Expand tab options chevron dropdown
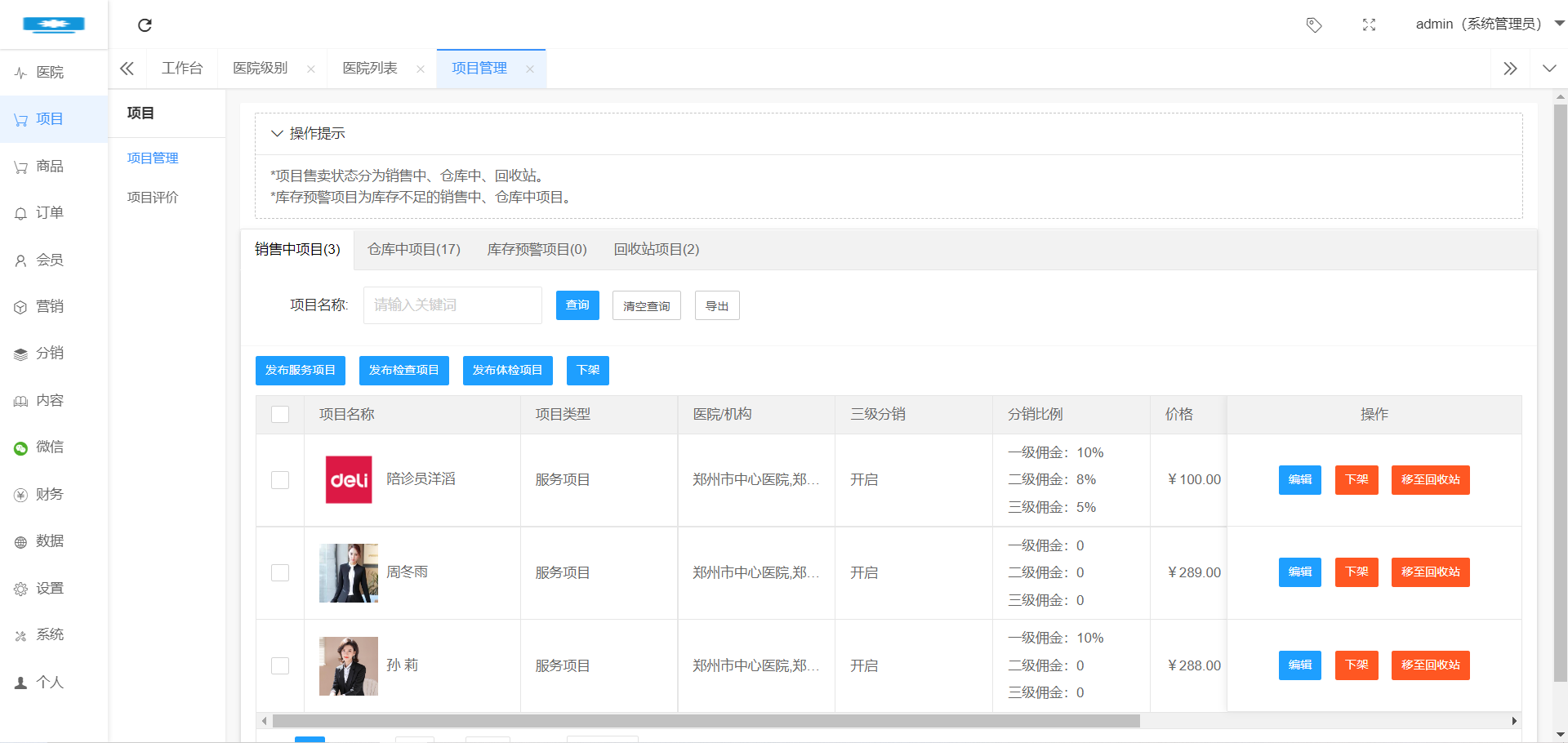Image resolution: width=1568 pixels, height=743 pixels. (x=1549, y=69)
